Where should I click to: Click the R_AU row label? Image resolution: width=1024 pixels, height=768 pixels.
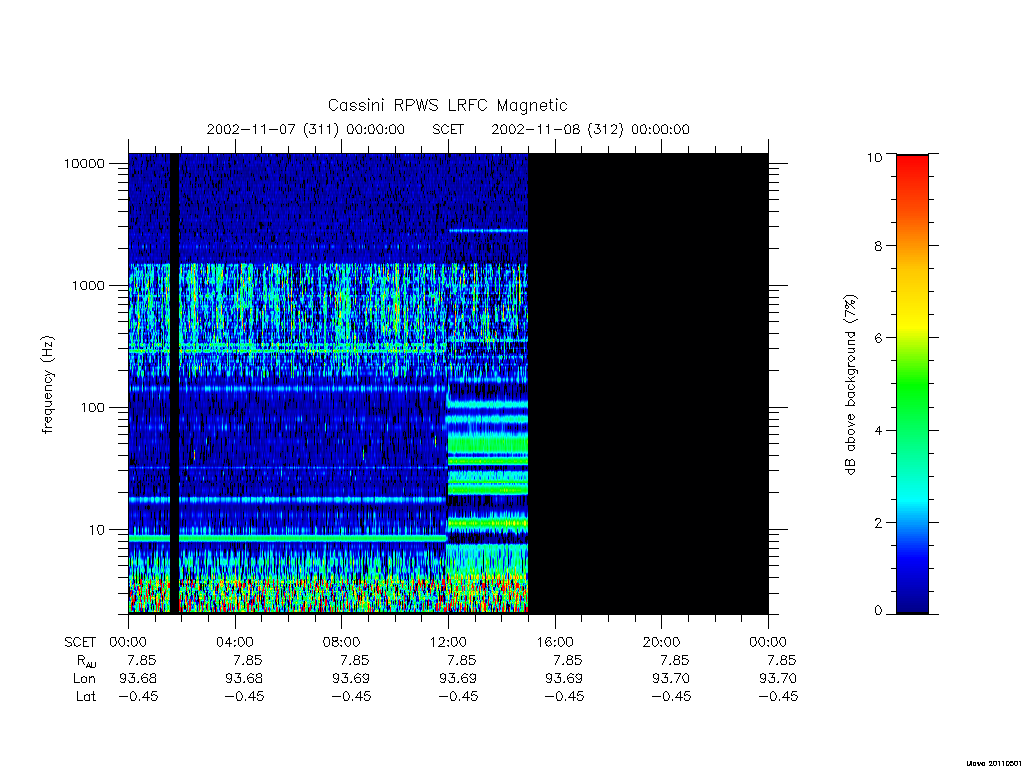[86, 661]
